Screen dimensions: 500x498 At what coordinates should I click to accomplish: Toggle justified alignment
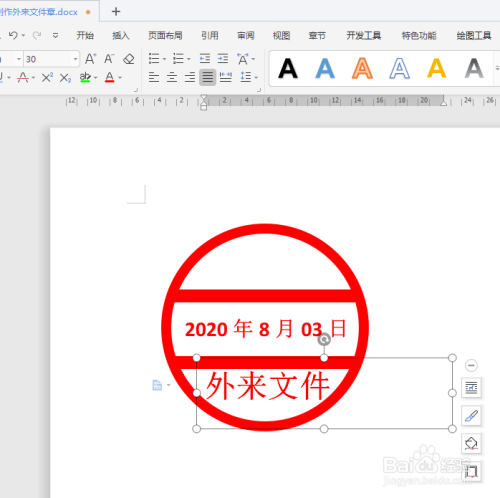pos(208,77)
